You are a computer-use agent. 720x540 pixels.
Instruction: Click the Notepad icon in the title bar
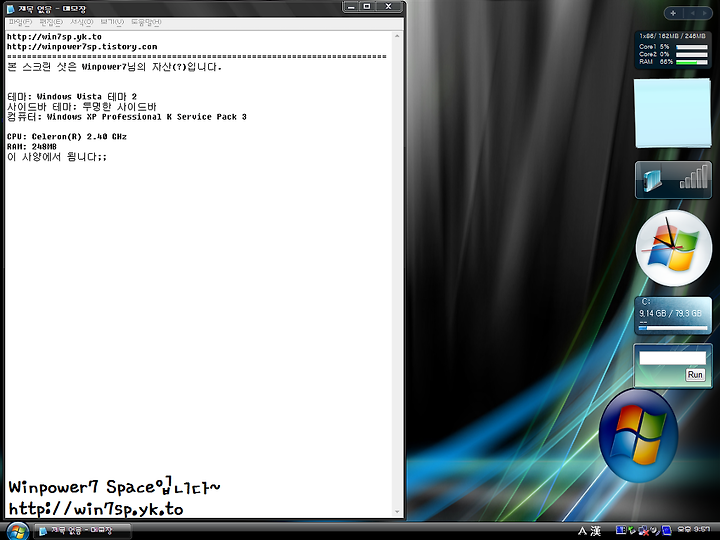tap(11, 9)
